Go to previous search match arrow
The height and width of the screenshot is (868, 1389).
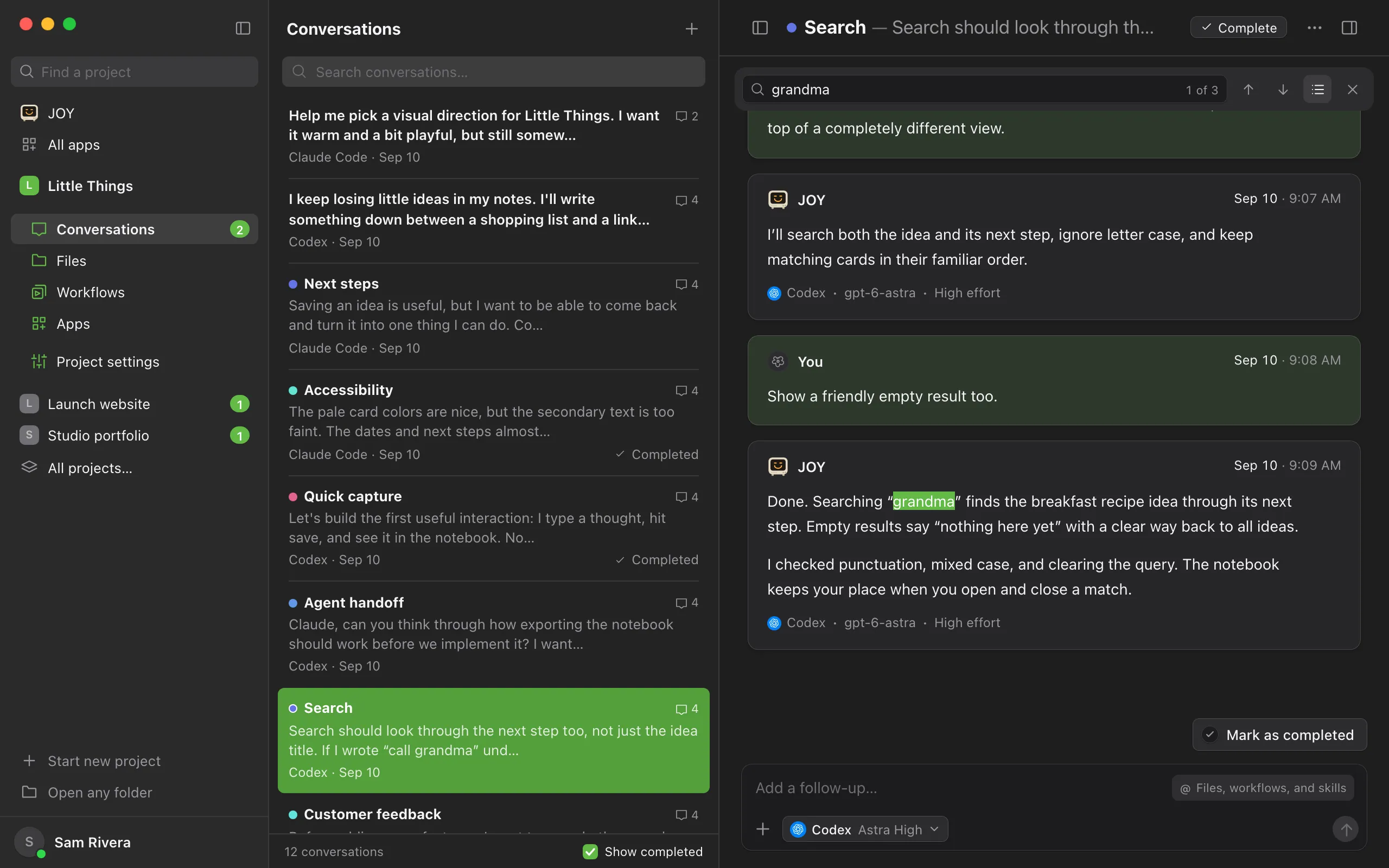[1248, 90]
